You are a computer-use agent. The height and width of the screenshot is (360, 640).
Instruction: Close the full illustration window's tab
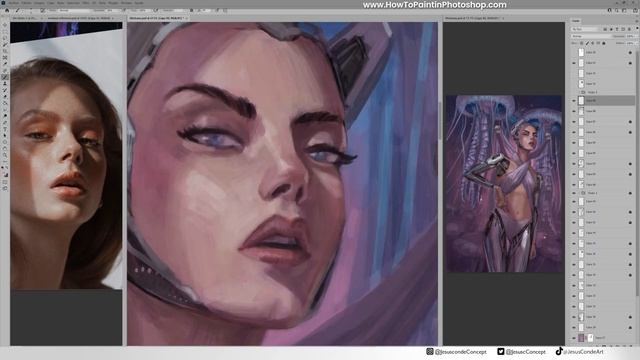(503, 18)
